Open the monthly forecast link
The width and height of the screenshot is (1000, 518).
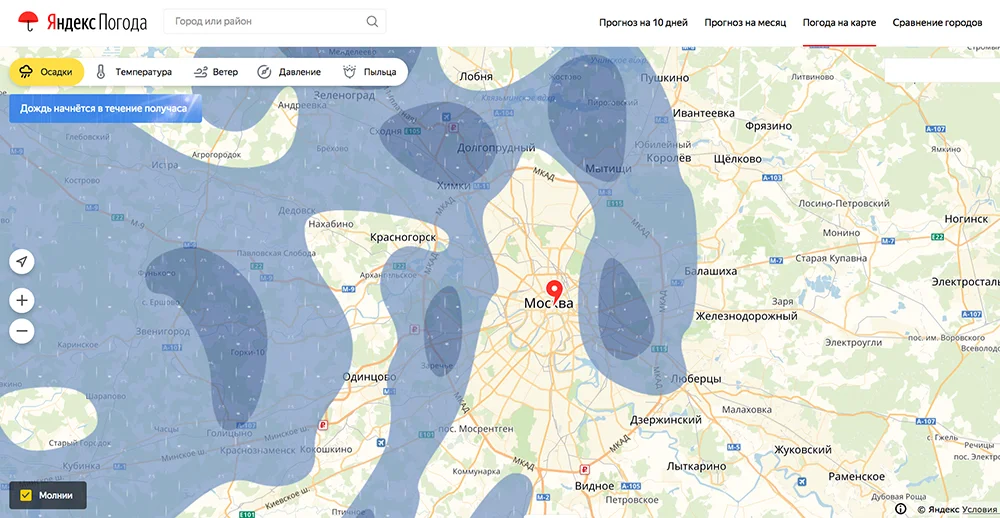(745, 22)
